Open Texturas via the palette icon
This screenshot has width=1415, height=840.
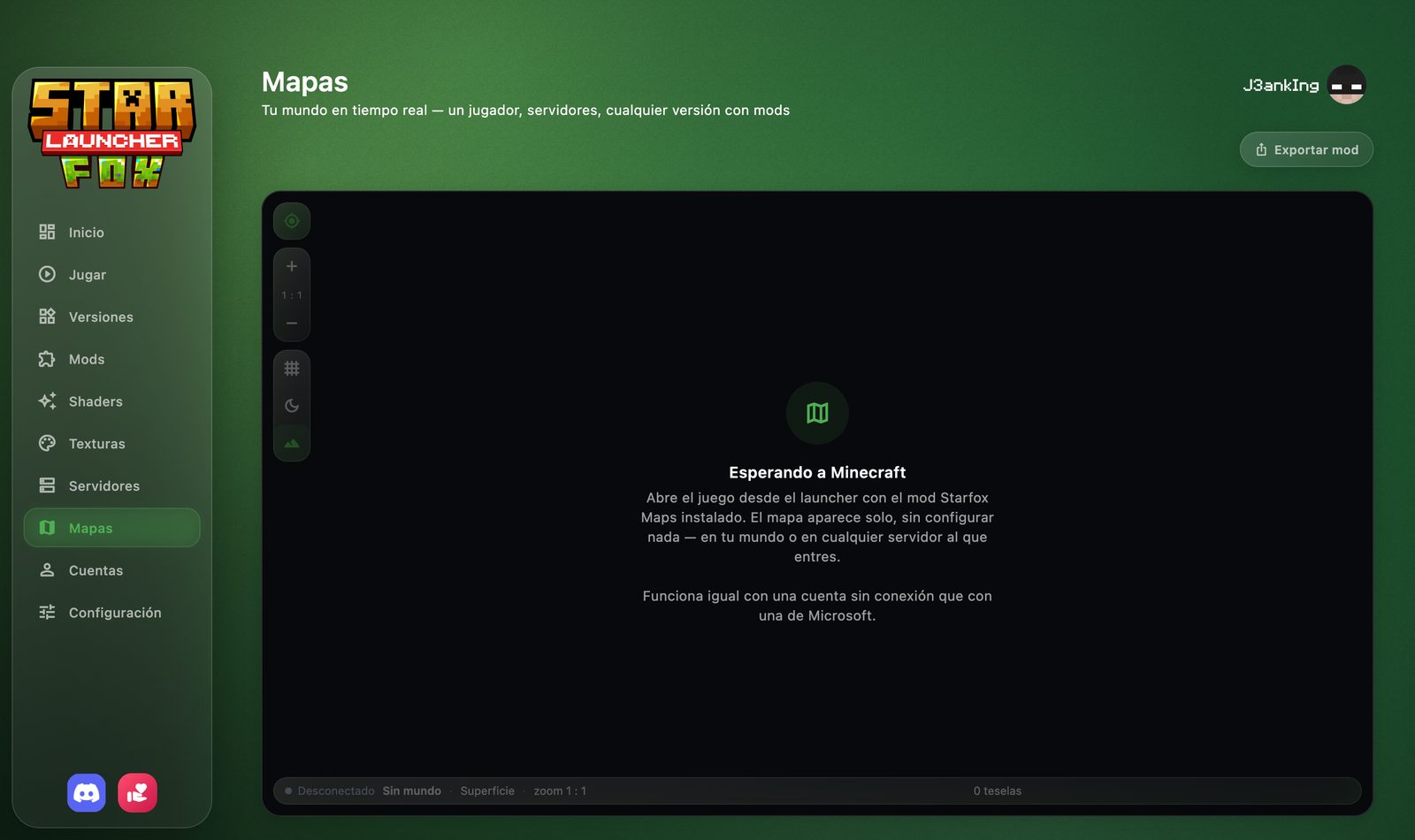point(47,443)
